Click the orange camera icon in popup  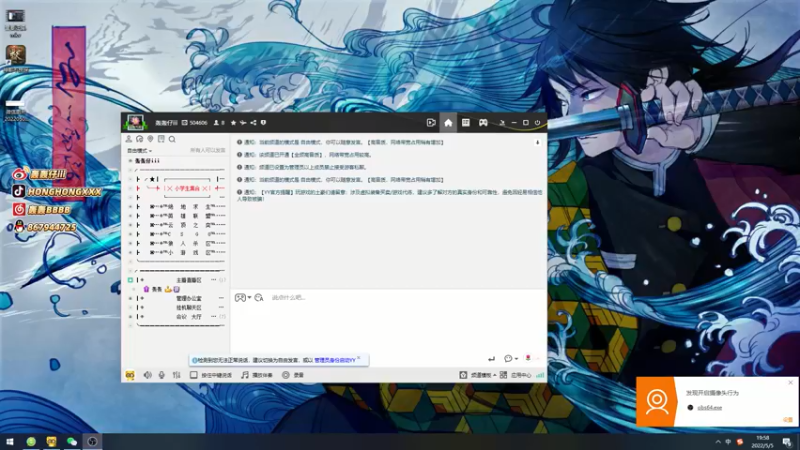[656, 402]
